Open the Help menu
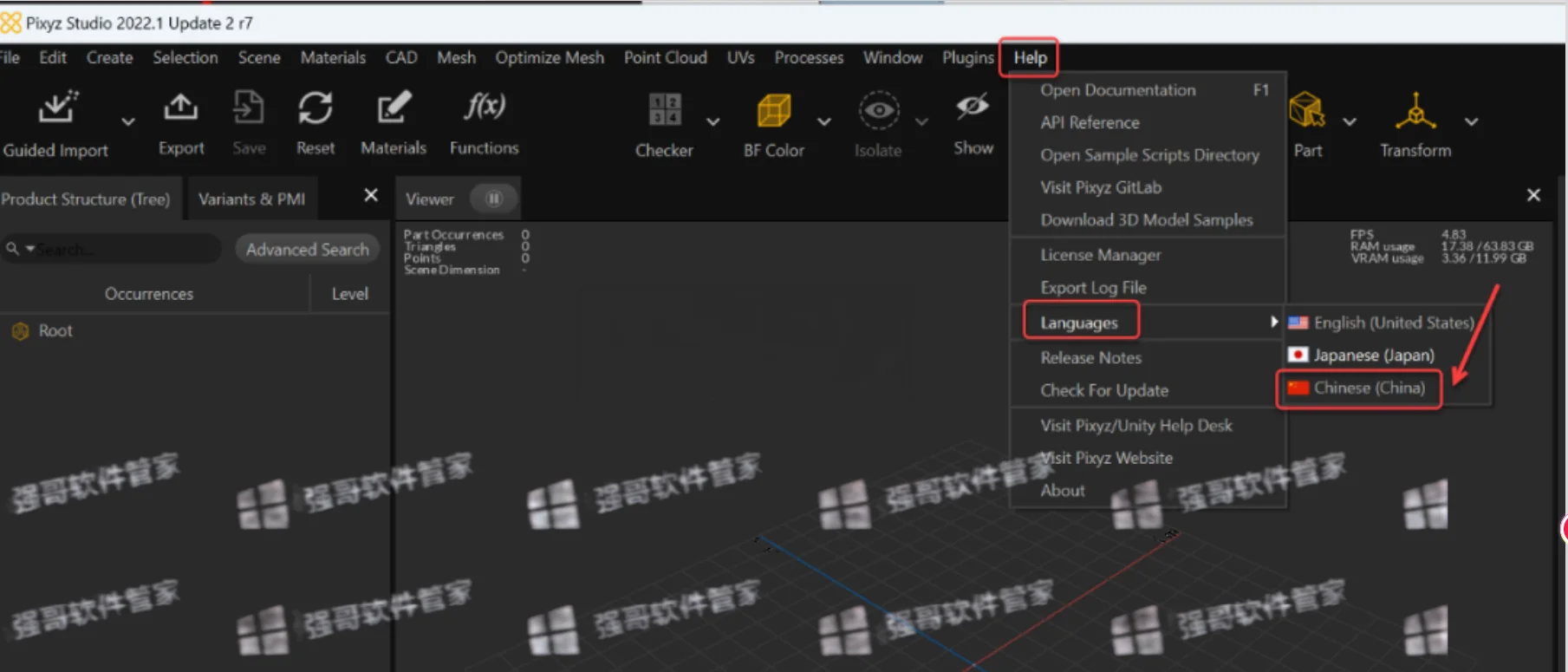The image size is (1568, 672). [x=1030, y=57]
